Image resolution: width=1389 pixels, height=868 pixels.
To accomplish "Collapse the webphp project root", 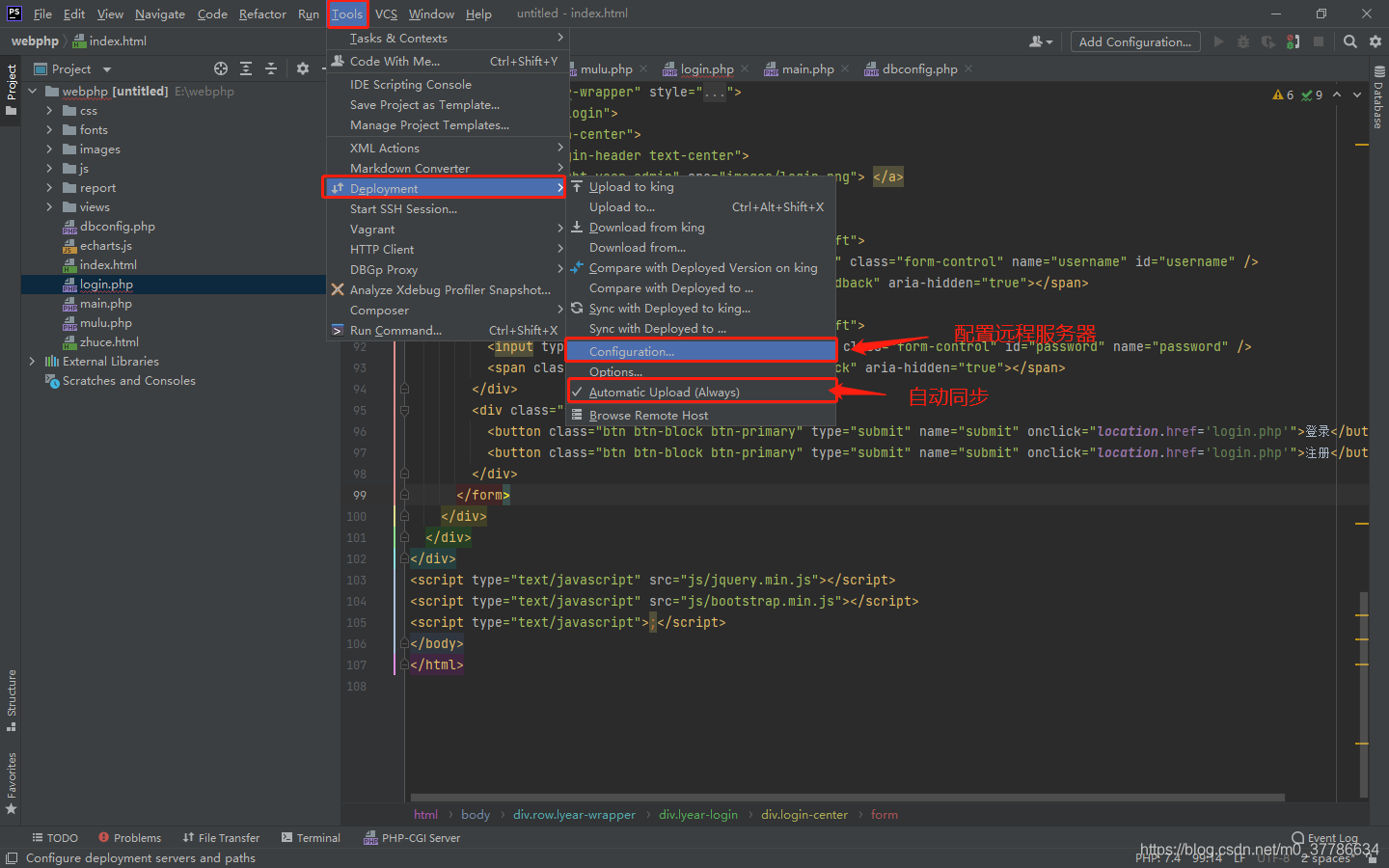I will [x=32, y=91].
